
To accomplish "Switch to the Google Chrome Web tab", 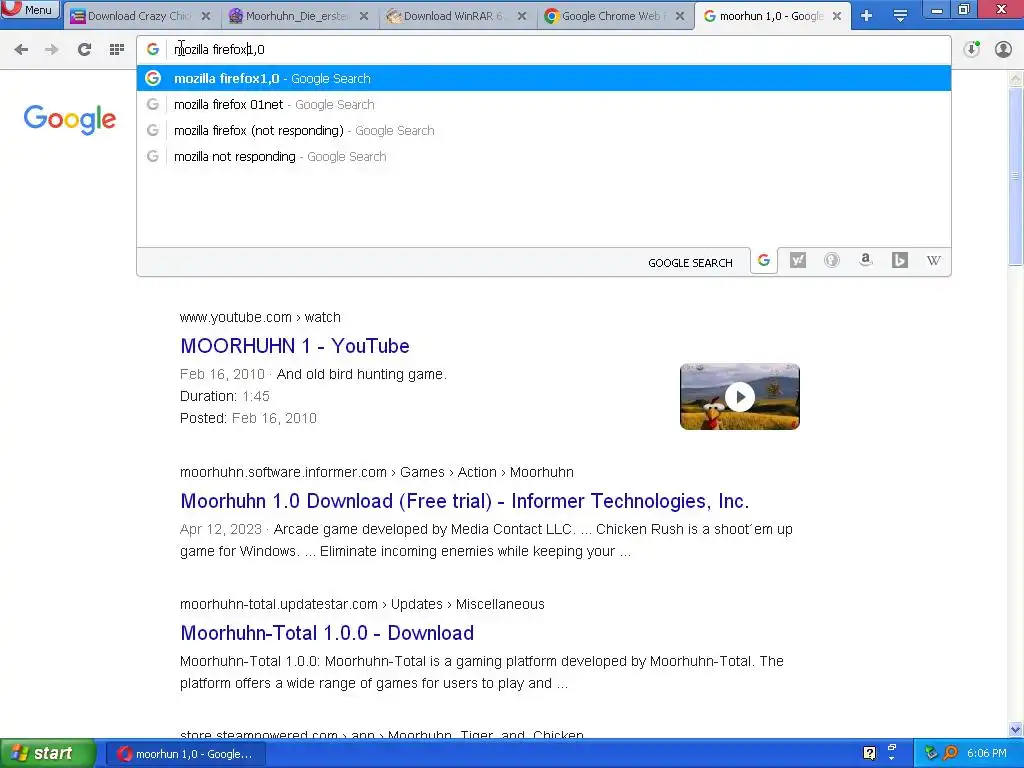I will [x=613, y=16].
